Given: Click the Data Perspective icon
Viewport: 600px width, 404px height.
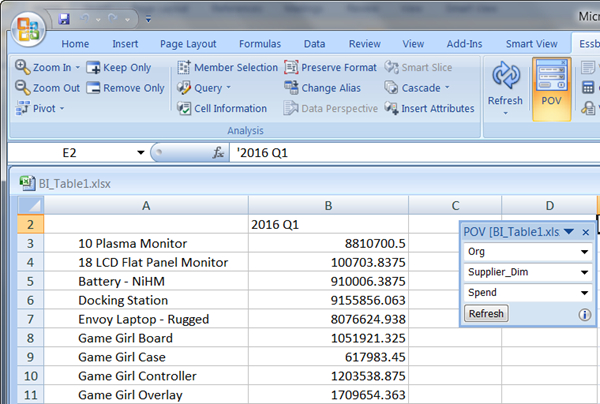Looking at the screenshot, I should [x=290, y=108].
